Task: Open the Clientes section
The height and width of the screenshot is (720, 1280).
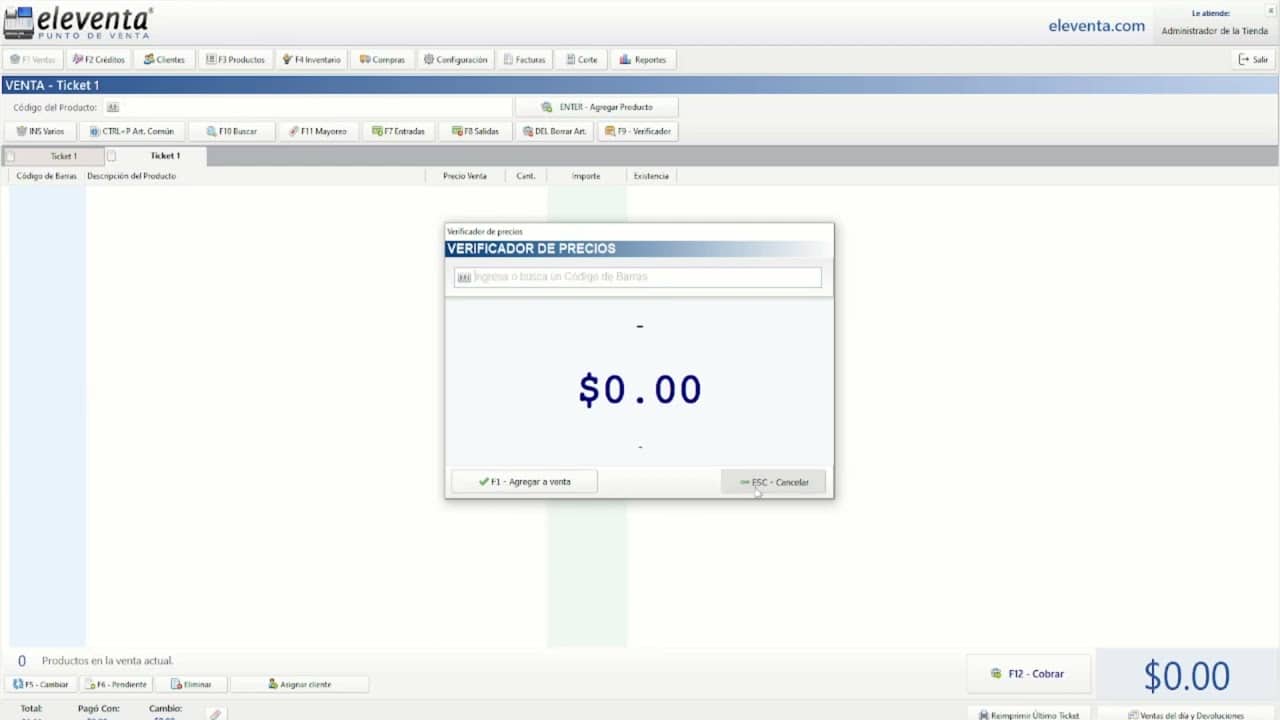Action: [164, 60]
